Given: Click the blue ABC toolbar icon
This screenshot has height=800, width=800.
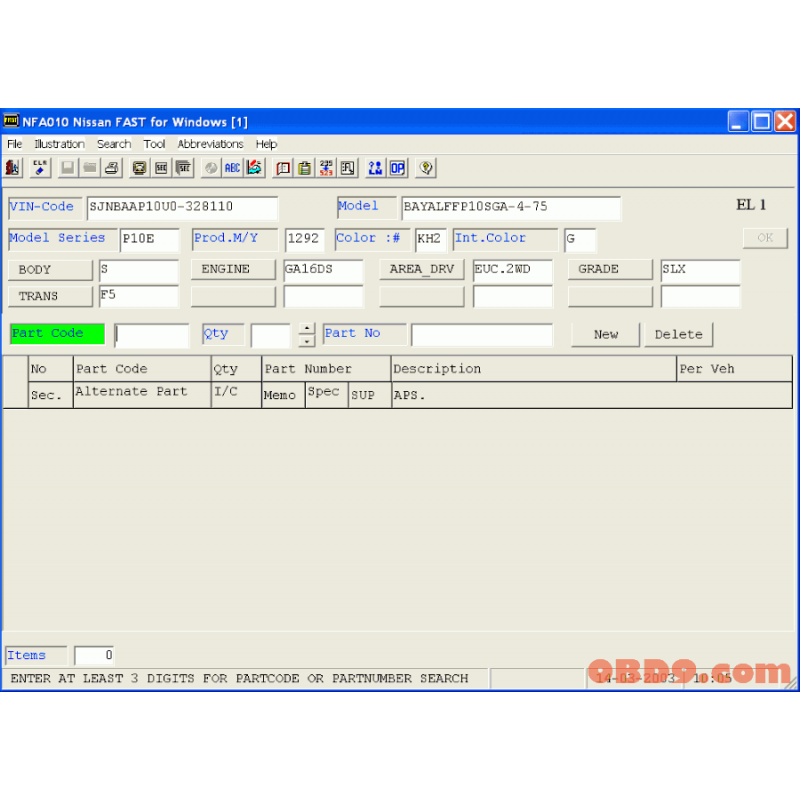Looking at the screenshot, I should point(233,168).
